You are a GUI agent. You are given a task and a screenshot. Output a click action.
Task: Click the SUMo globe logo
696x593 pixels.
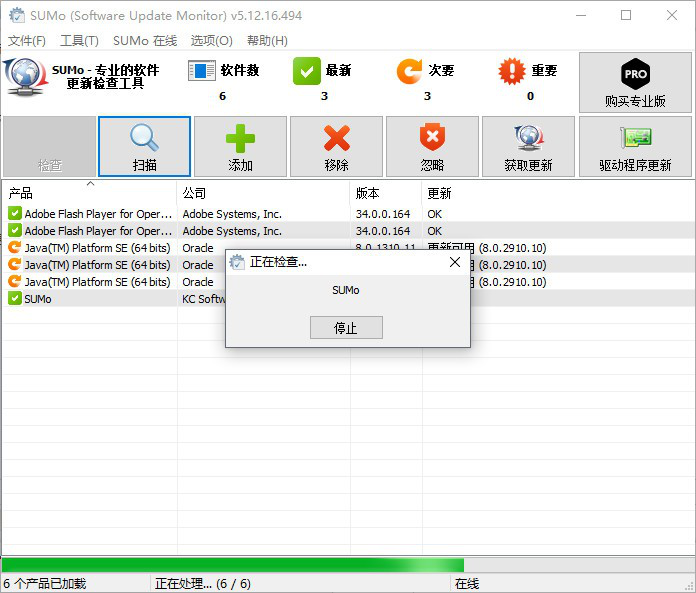[25, 76]
